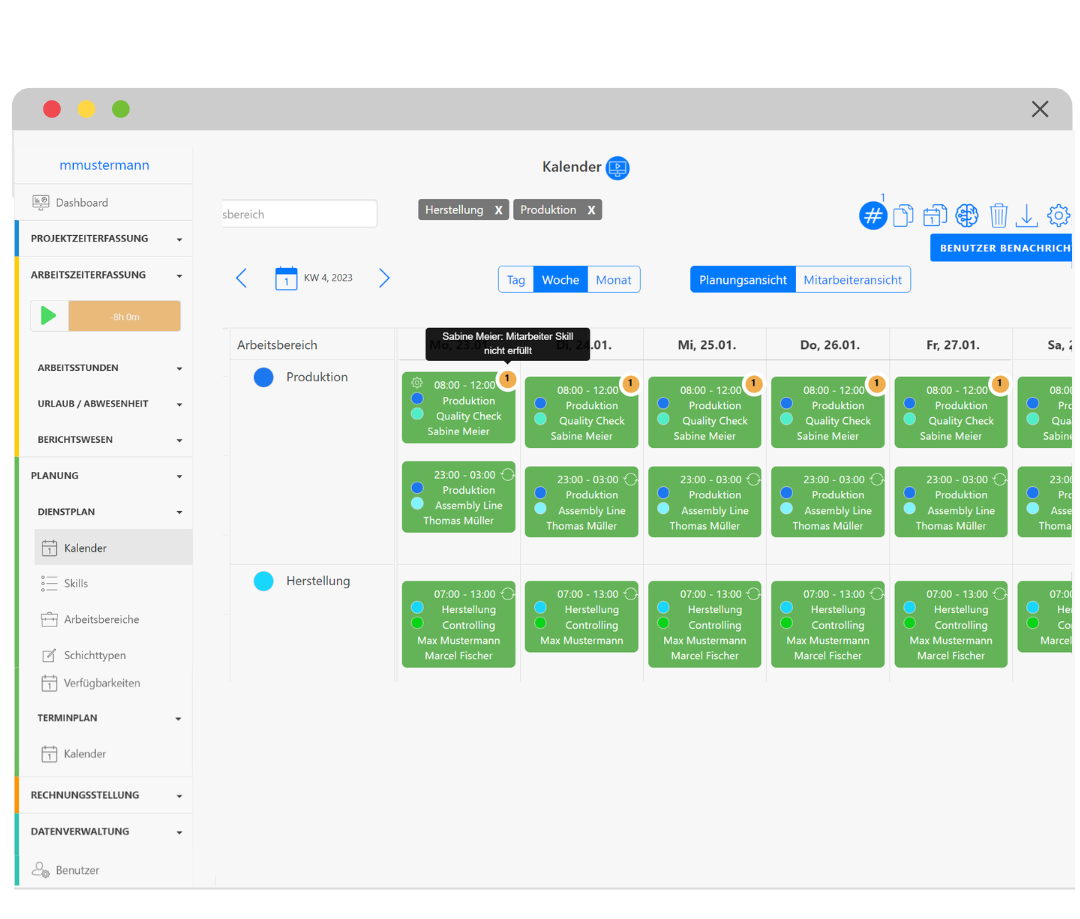
Task: Switch to Mitarbeiteransicht view
Action: pyautogui.click(x=852, y=280)
